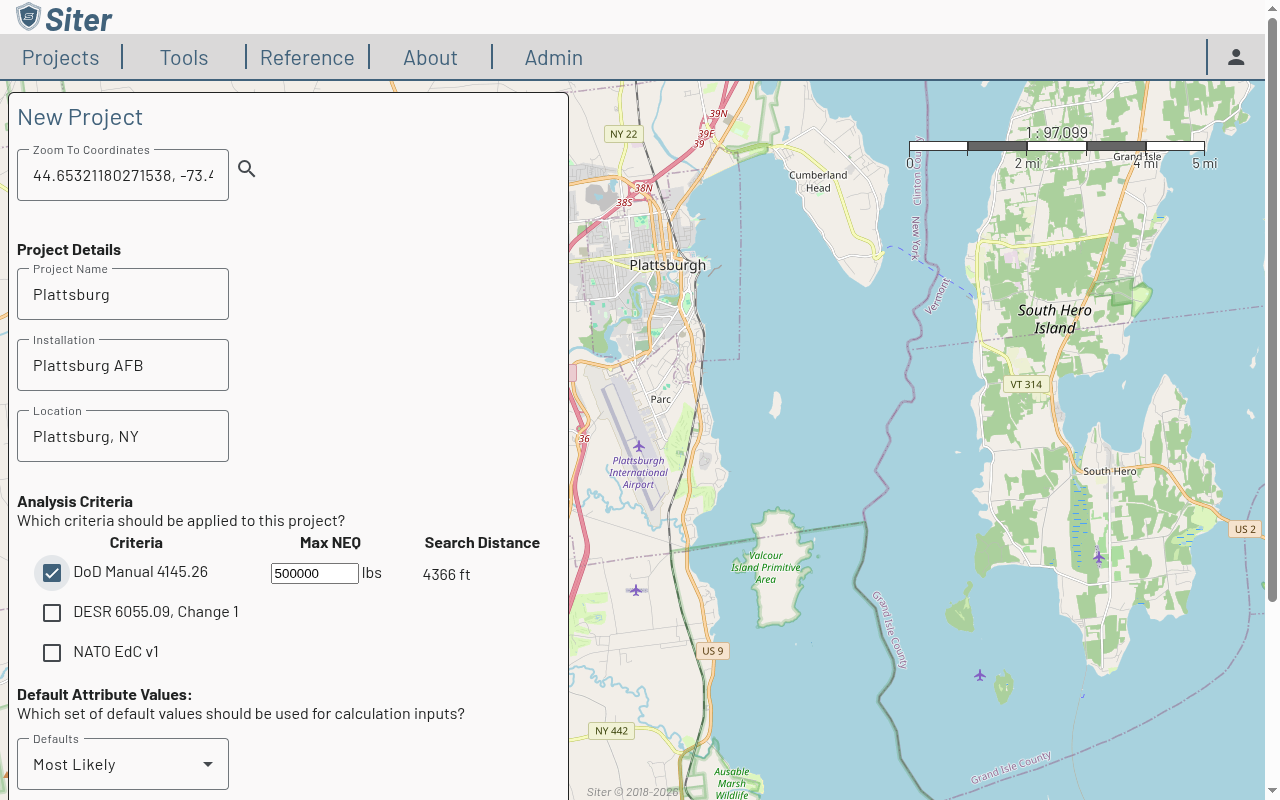Click the Project Name field showing Plattsburg

122,293
